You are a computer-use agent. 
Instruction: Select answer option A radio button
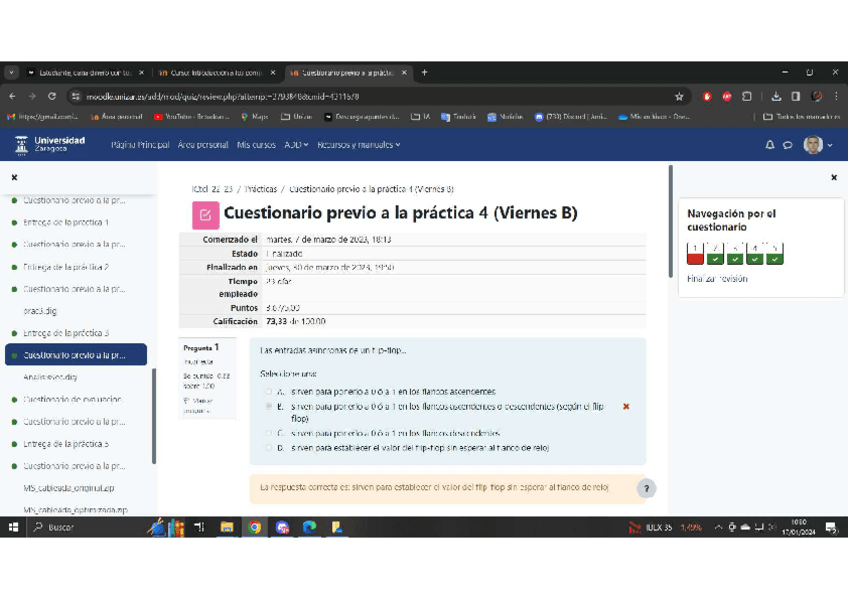click(268, 391)
